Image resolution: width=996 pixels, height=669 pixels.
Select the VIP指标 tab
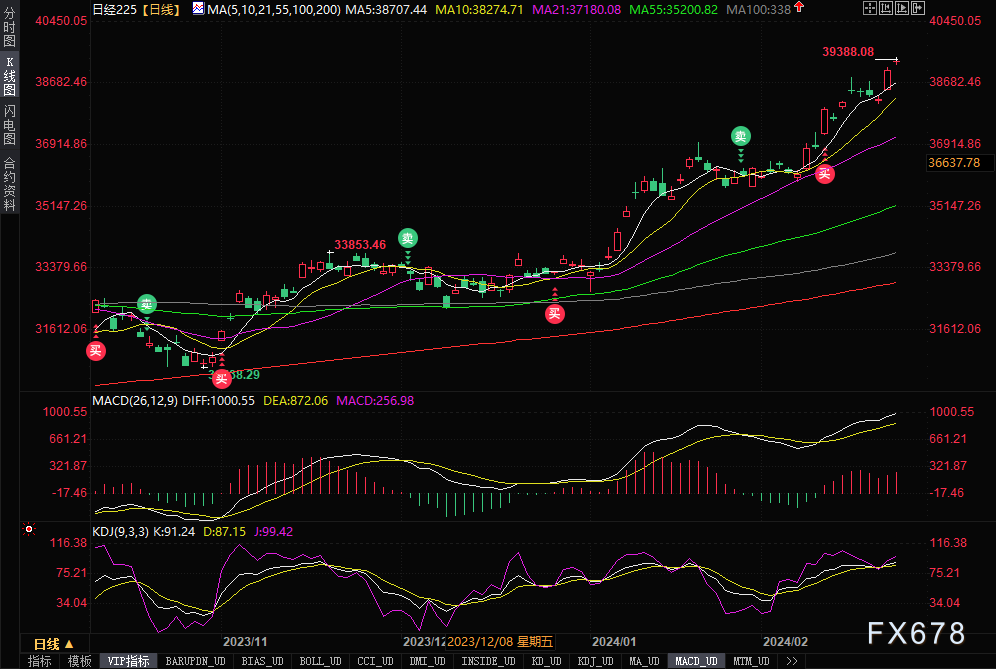128,661
